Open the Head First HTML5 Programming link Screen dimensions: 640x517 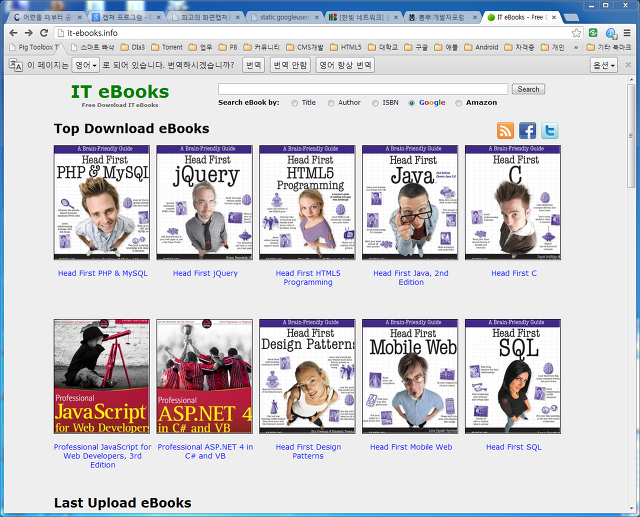(x=308, y=277)
